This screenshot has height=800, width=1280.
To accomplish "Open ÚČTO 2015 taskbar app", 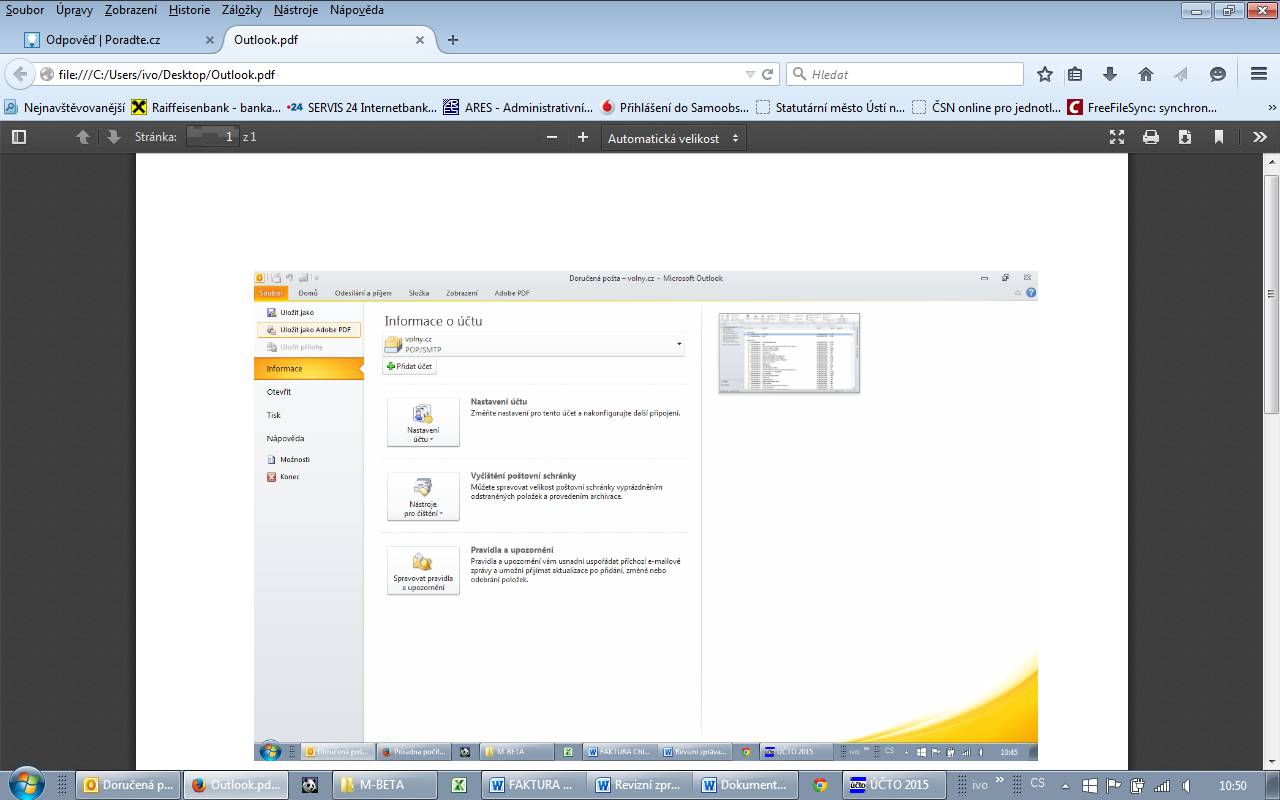I will pyautogui.click(x=893, y=785).
